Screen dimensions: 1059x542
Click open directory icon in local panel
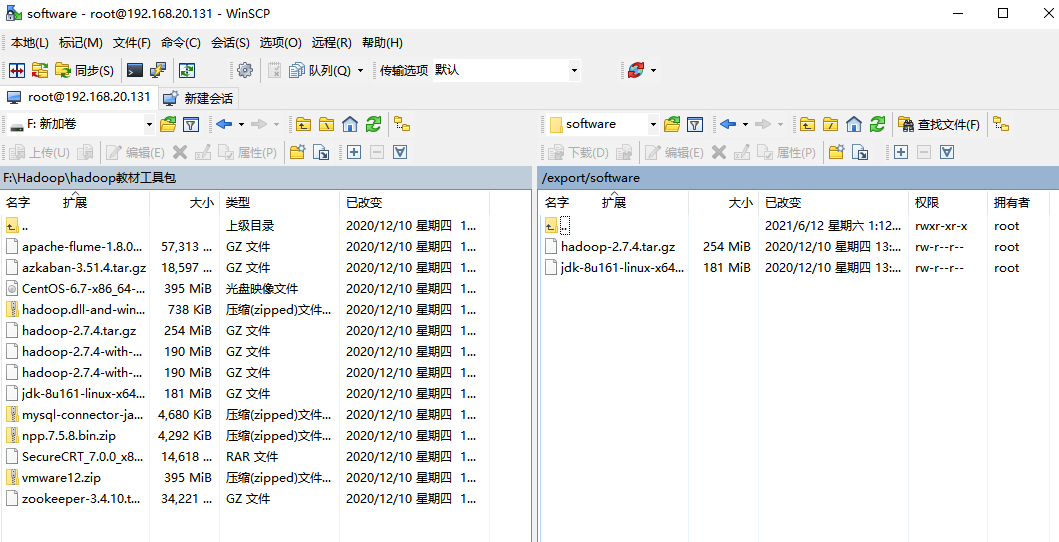pos(167,124)
